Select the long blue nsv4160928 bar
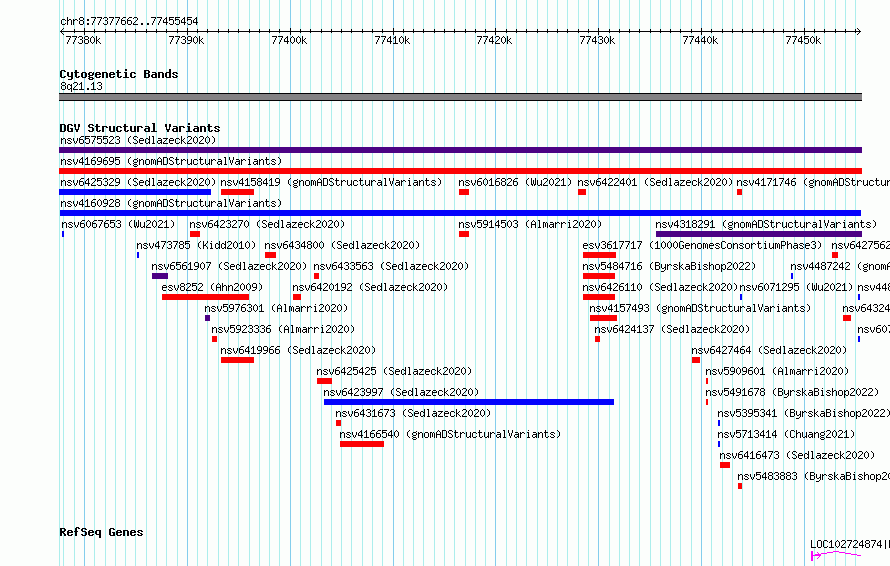 pos(460,213)
